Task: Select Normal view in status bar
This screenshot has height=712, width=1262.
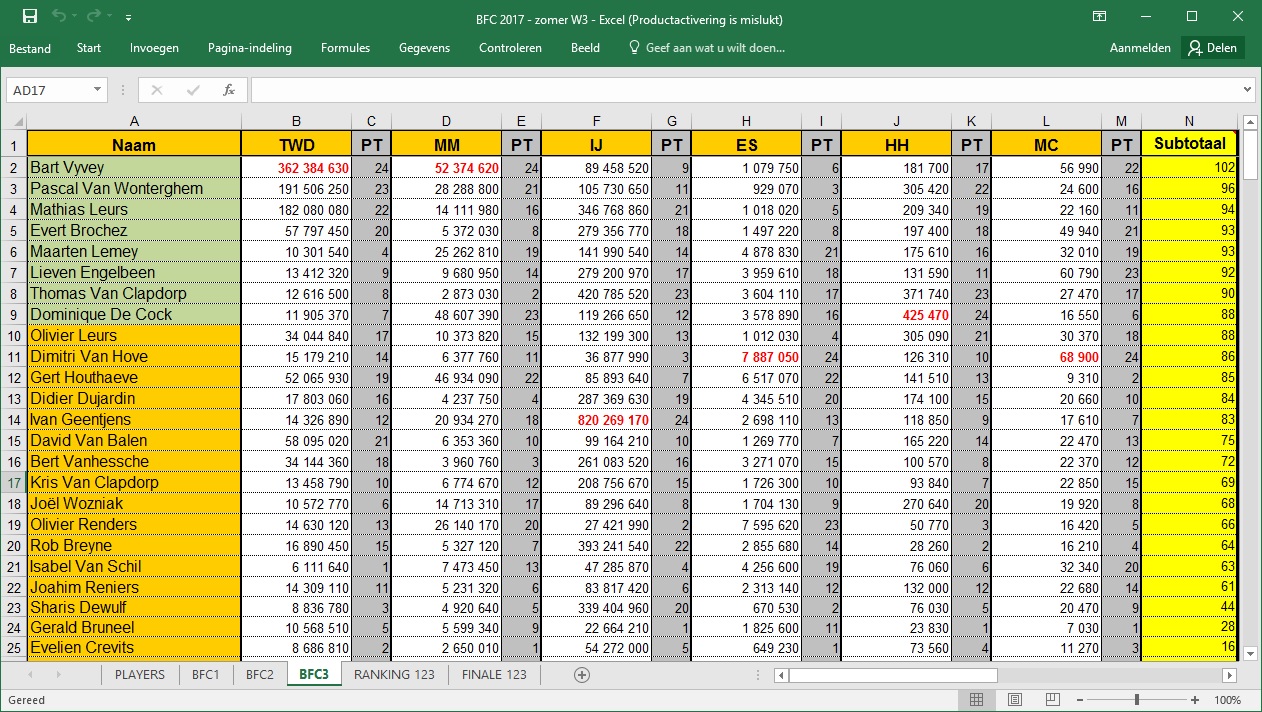Action: click(977, 700)
